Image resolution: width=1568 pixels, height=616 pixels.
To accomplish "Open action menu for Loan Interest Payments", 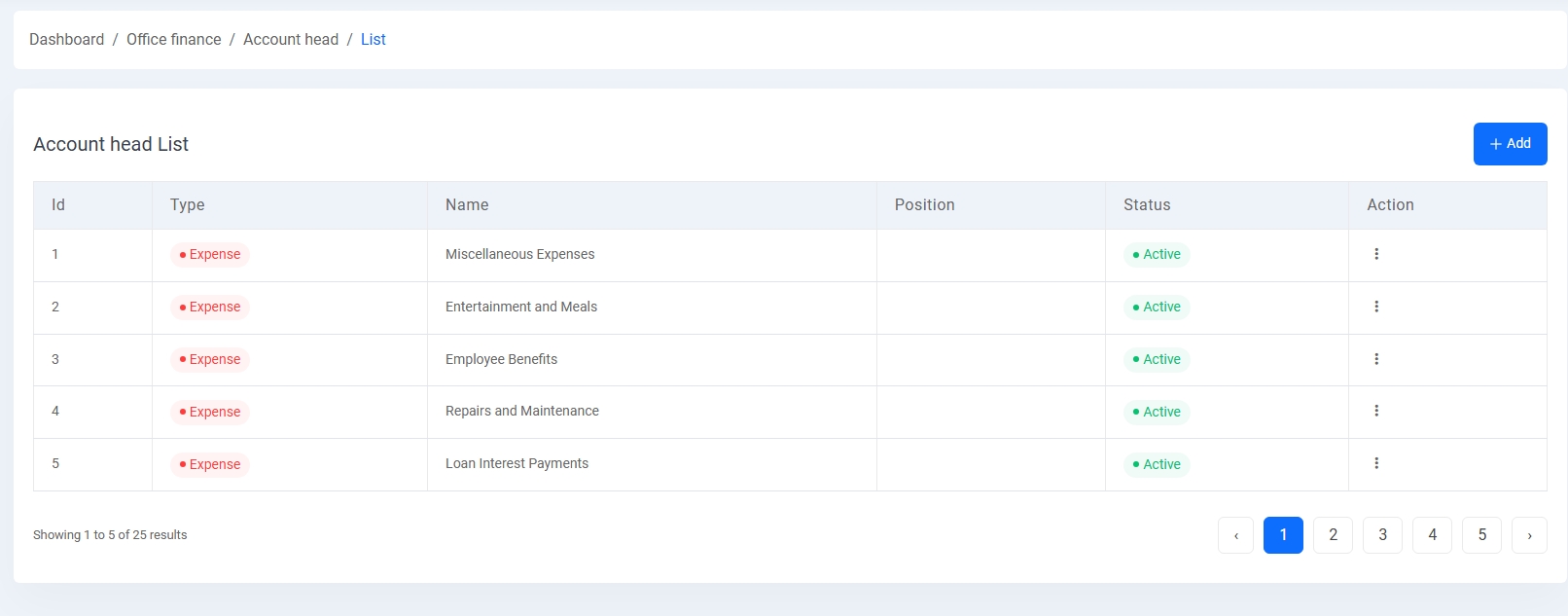I will point(1375,463).
